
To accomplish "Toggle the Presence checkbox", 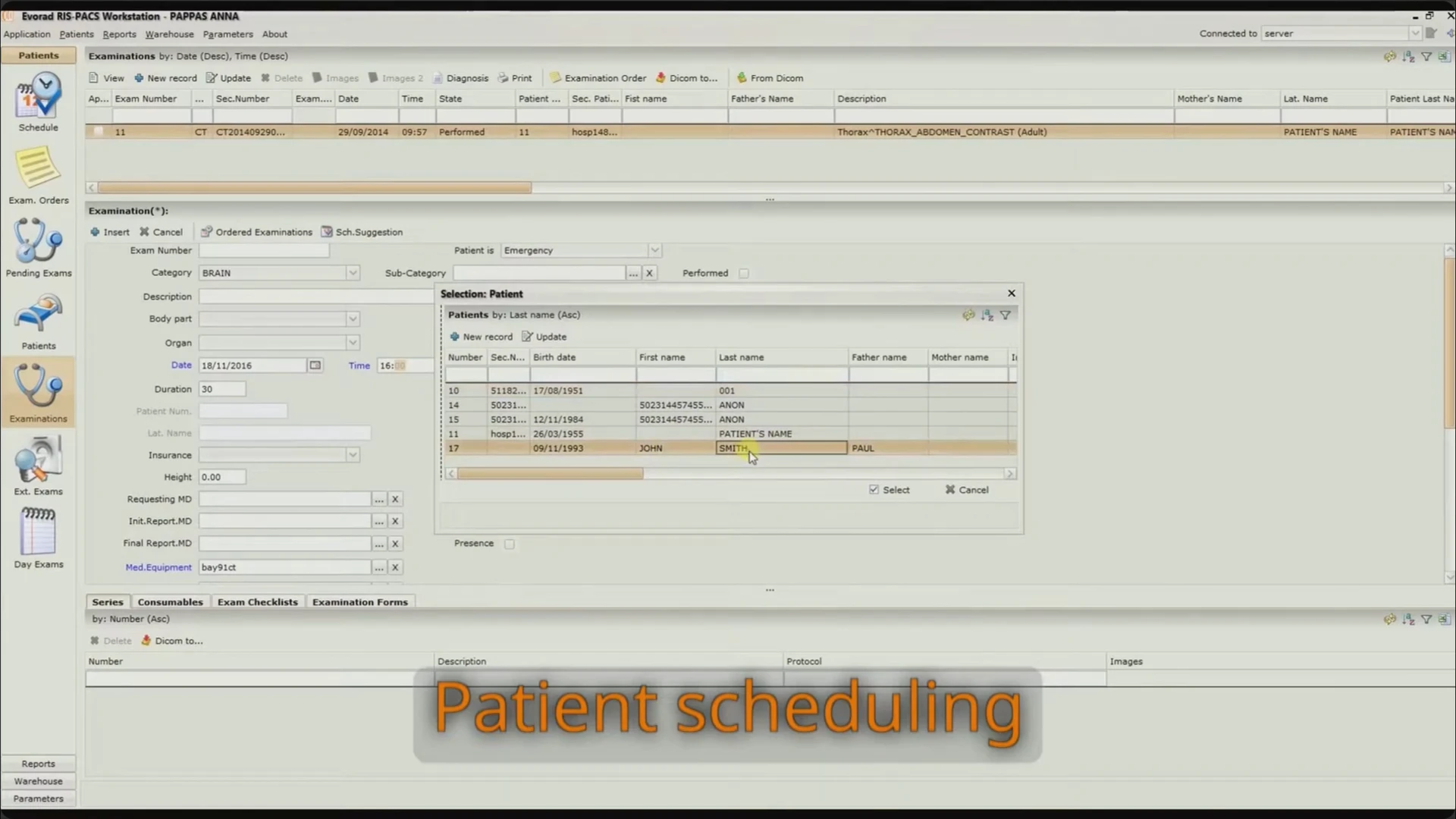I will [510, 544].
